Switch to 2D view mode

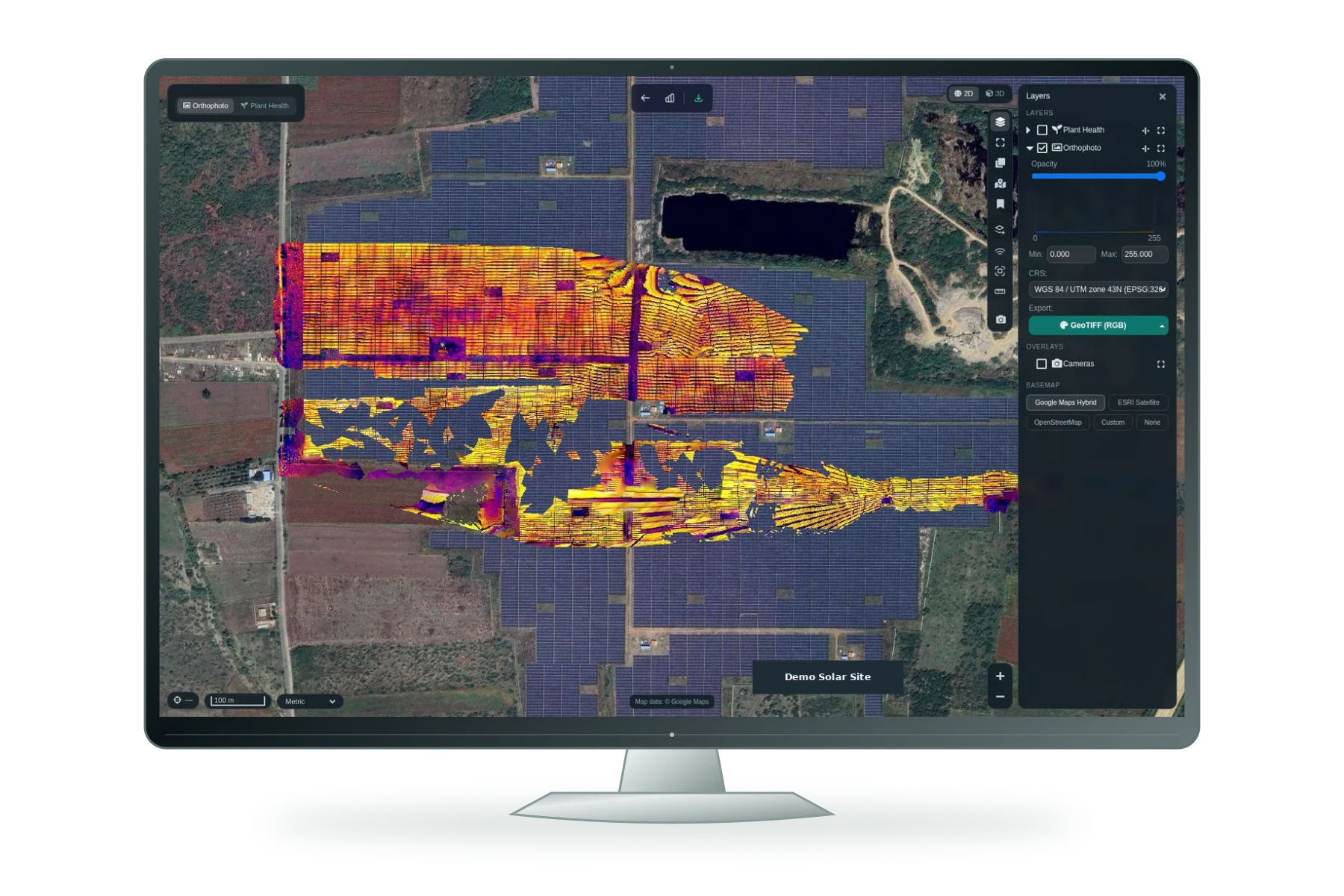[964, 93]
